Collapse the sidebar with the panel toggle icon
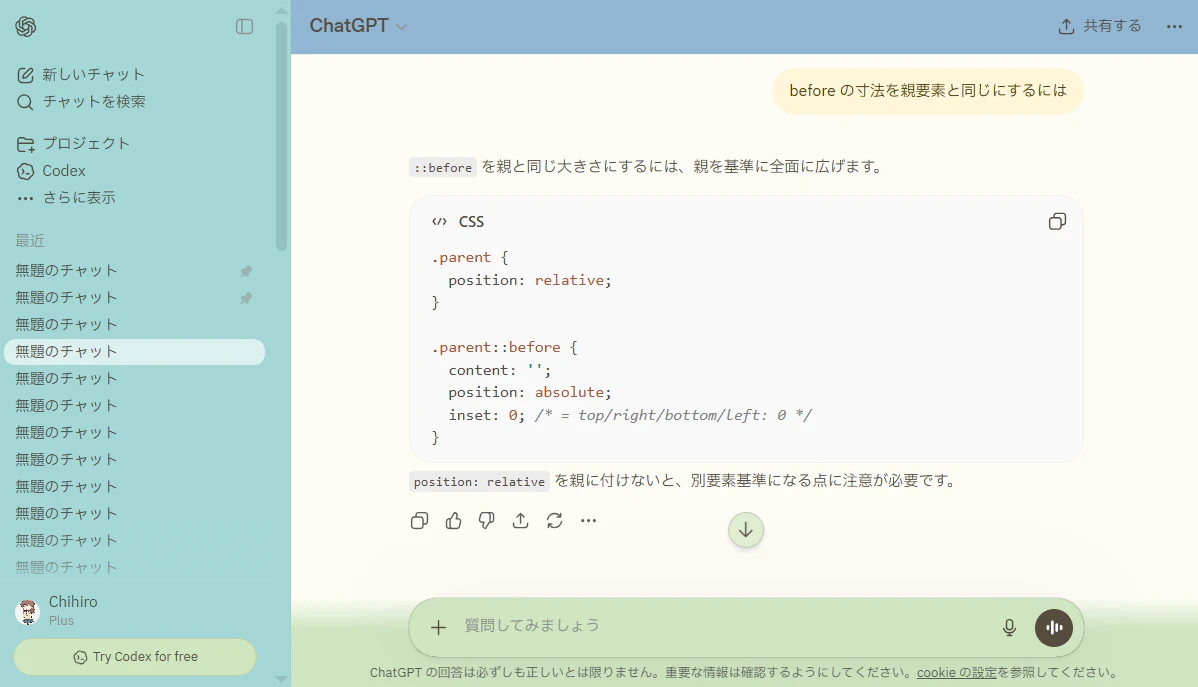The width and height of the screenshot is (1198, 687). [x=244, y=27]
